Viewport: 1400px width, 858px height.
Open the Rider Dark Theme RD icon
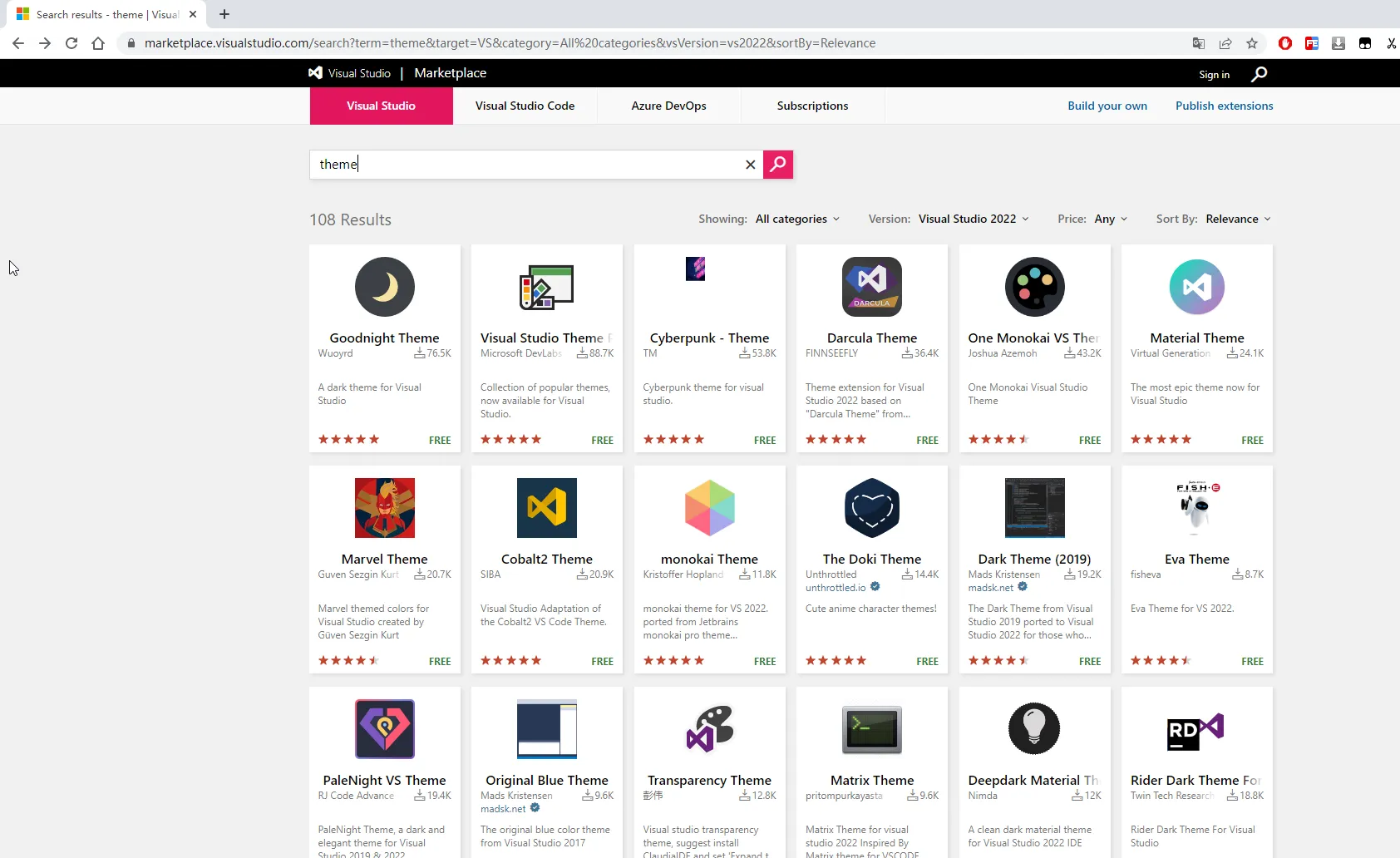click(1196, 732)
